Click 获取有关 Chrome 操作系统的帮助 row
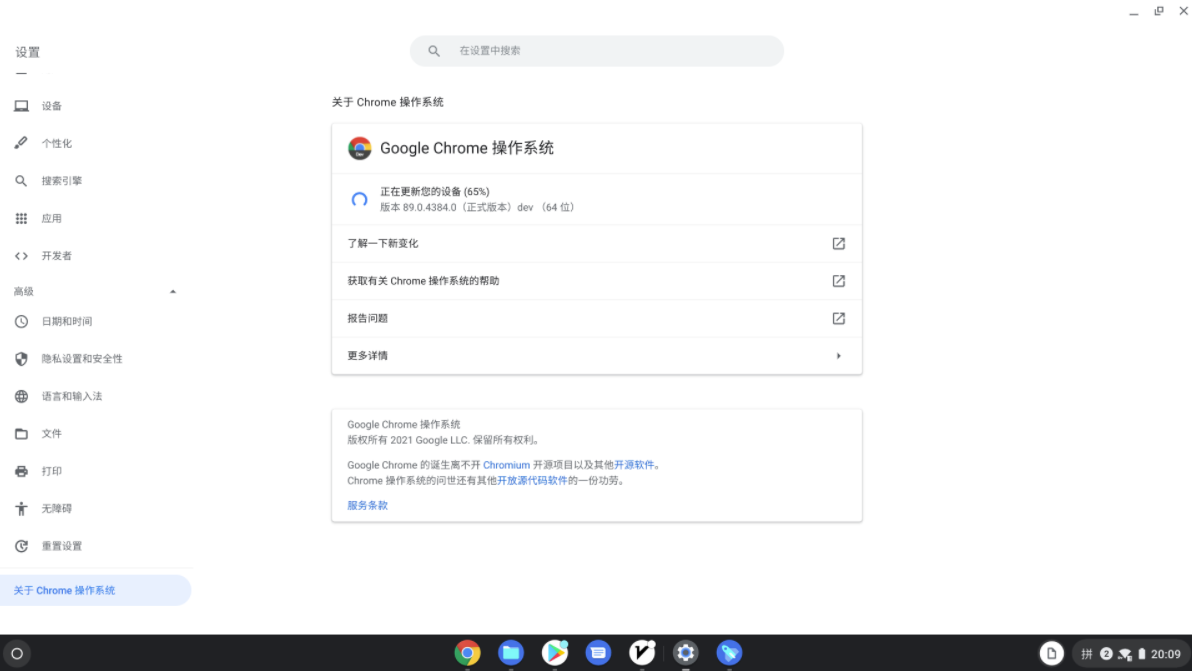The width and height of the screenshot is (1192, 671). click(597, 280)
